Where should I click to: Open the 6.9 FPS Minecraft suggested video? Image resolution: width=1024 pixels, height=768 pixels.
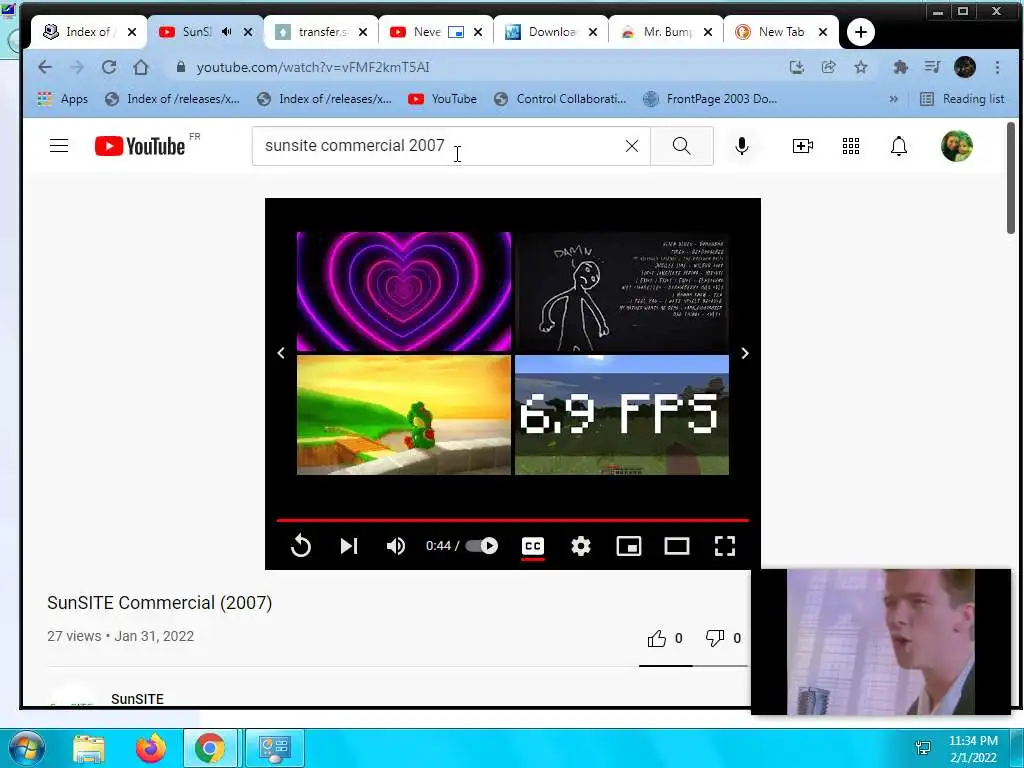(x=622, y=415)
